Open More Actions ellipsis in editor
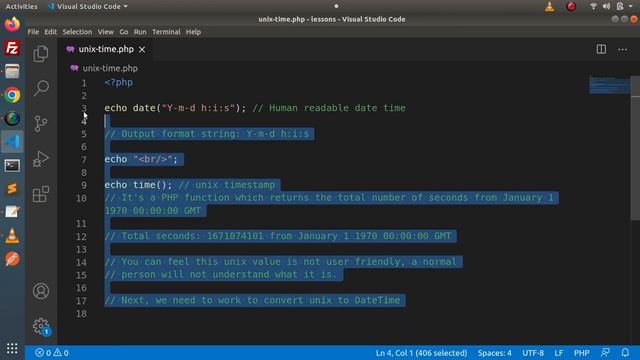 coord(622,49)
